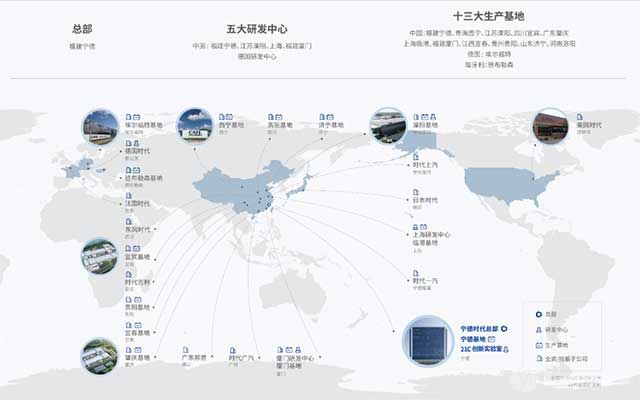Screen dimensions: 640x400
Task: Click the production base icon above 西宁基地
Action: (x=229, y=117)
